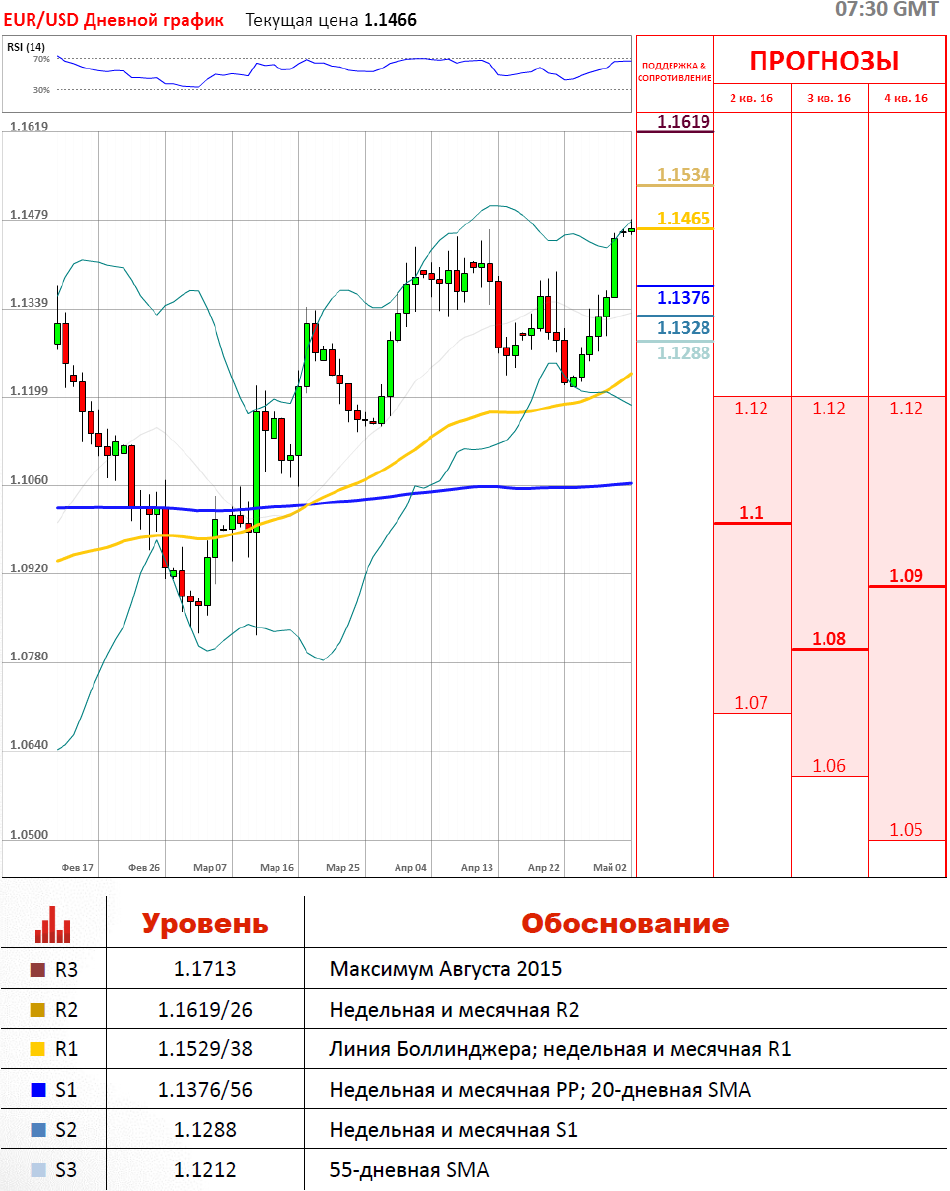
Task: Click the RSI 70% level label
Action: pyautogui.click(x=41, y=59)
